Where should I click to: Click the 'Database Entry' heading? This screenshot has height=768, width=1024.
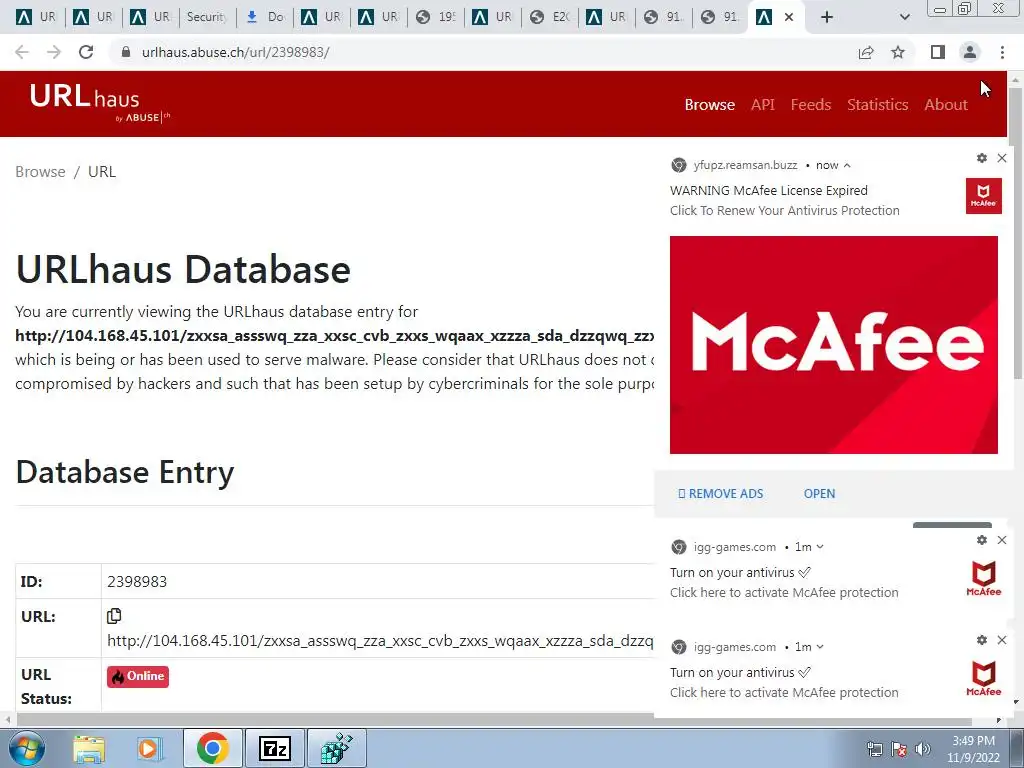125,472
